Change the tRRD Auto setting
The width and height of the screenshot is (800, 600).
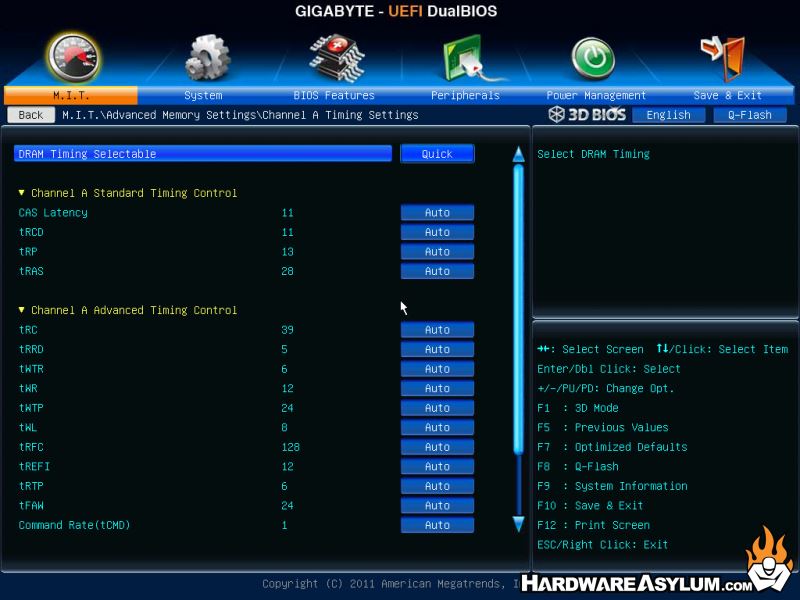[x=437, y=349]
